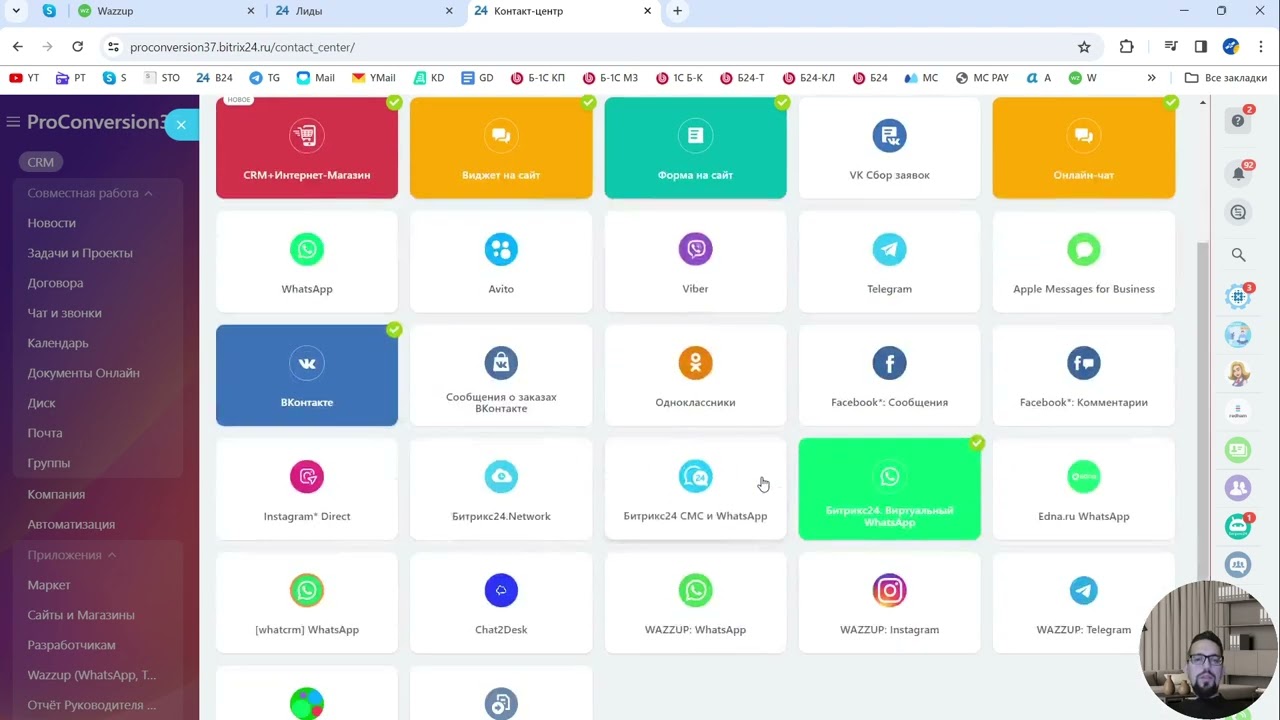Click the notifications bell icon
Screen dimensions: 1280x720
[x=1238, y=174]
